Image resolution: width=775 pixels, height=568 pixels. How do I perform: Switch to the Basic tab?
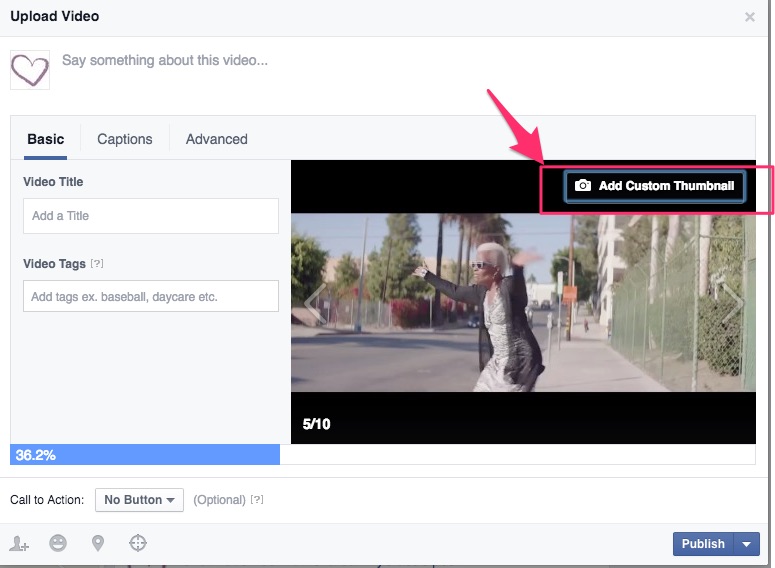(x=45, y=139)
